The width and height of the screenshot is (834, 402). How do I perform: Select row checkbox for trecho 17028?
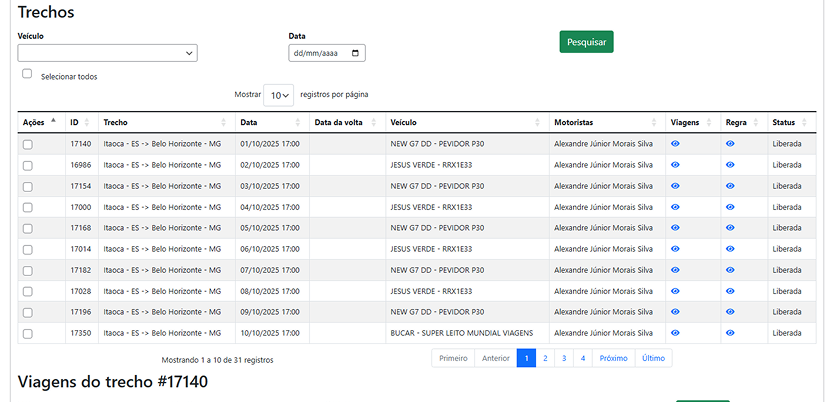point(27,291)
